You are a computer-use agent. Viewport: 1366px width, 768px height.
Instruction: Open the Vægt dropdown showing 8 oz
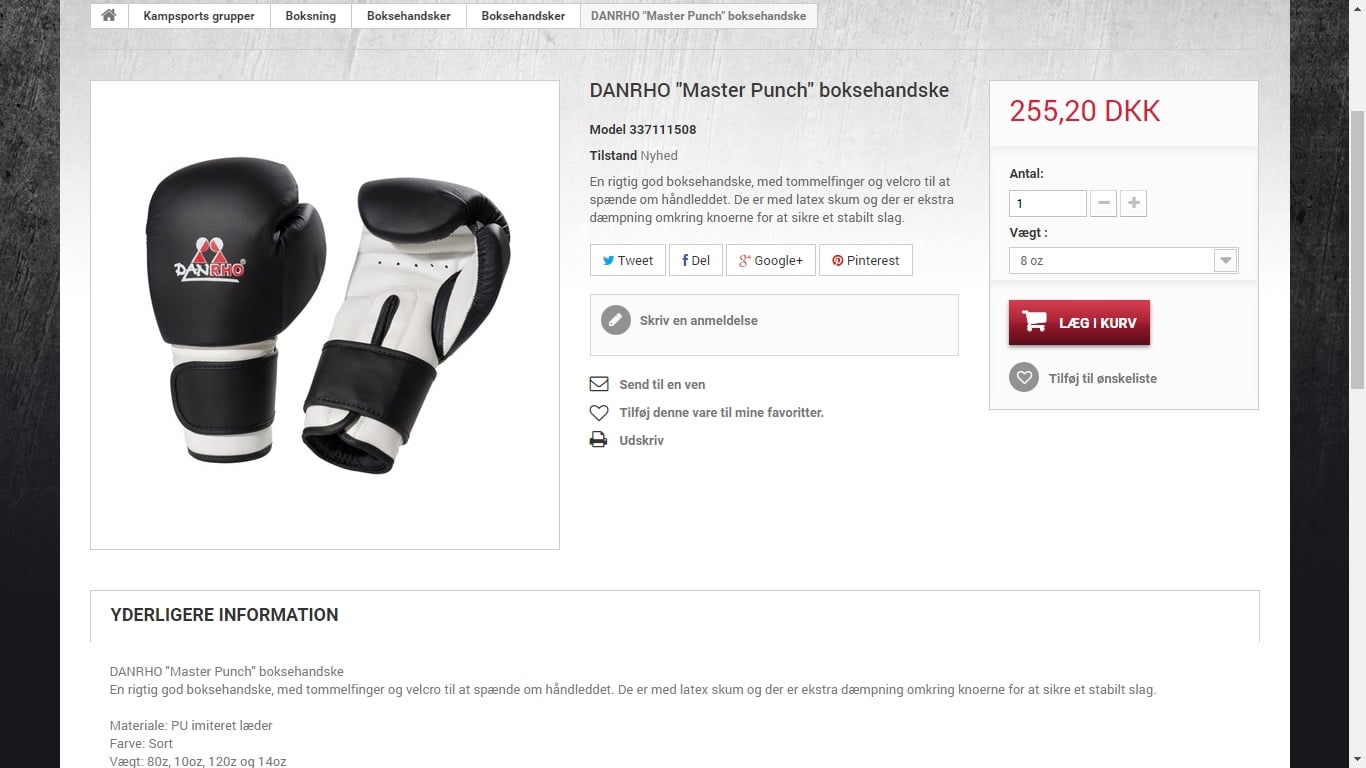(1124, 260)
